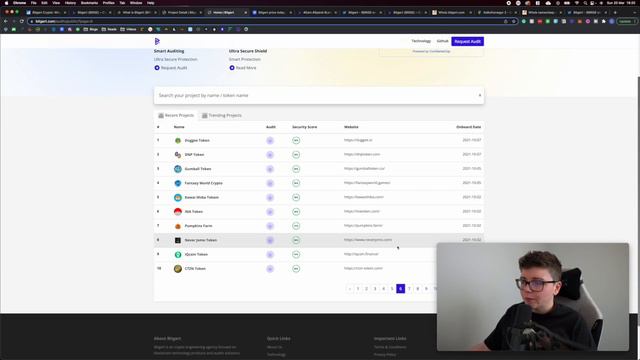Screen dimensions: 640x360
Task: Click the Kawai Shiba Token logo icon
Action: 178,198
